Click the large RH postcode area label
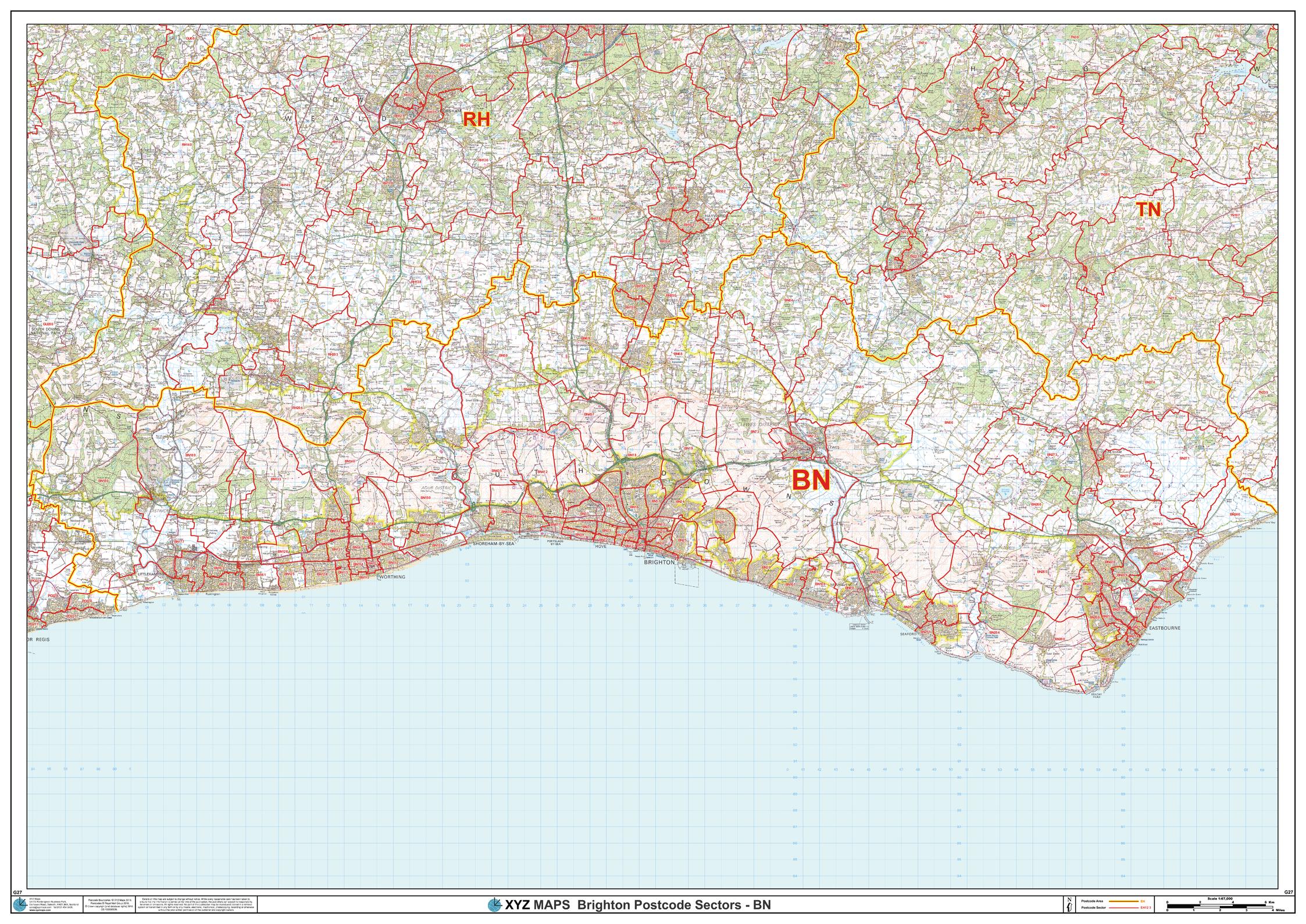Viewport: 1306px width, 924px height. coord(477,119)
